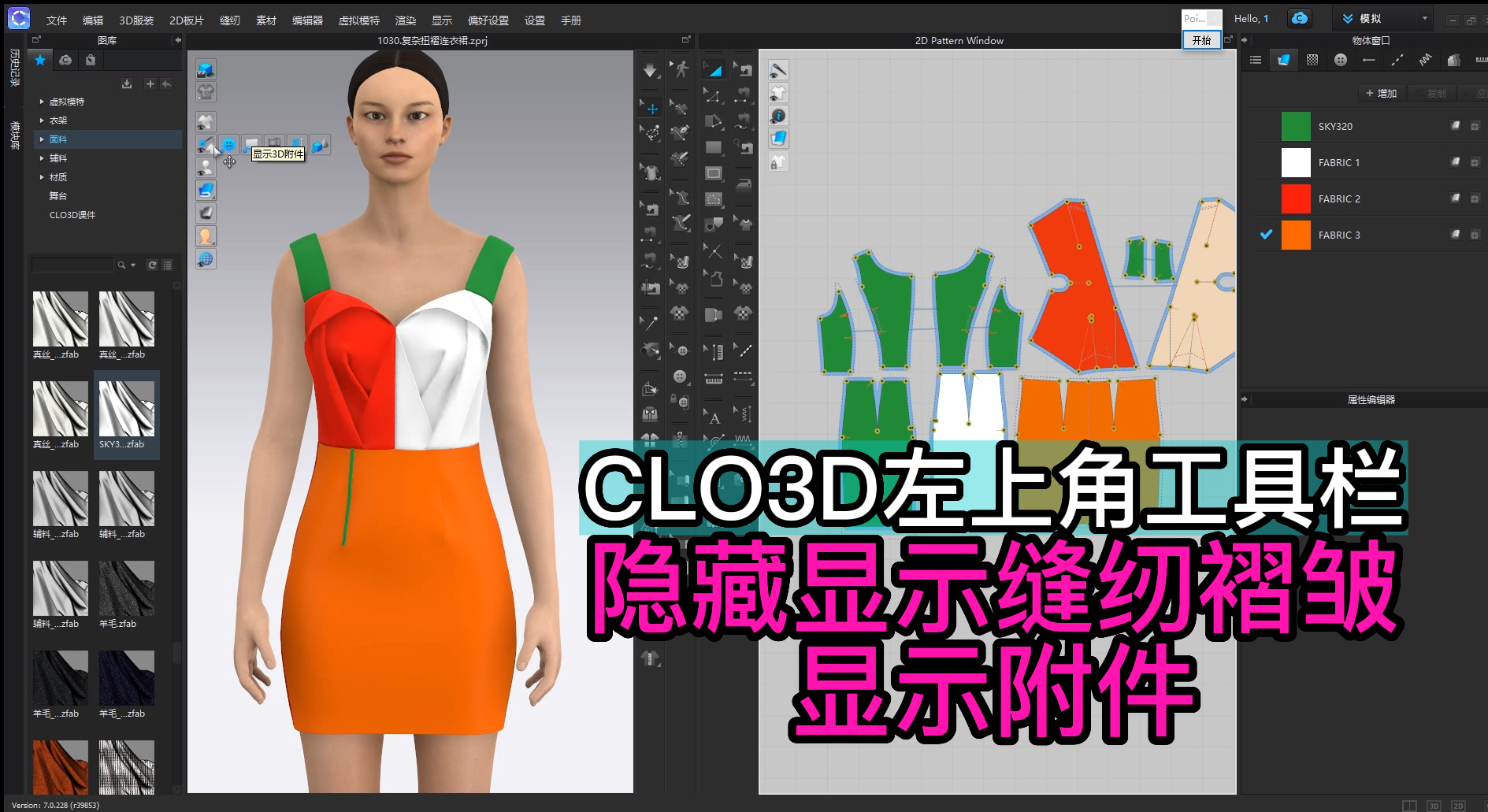This screenshot has height=812, width=1488.
Task: Open the 文件 menu
Action: click(57, 20)
